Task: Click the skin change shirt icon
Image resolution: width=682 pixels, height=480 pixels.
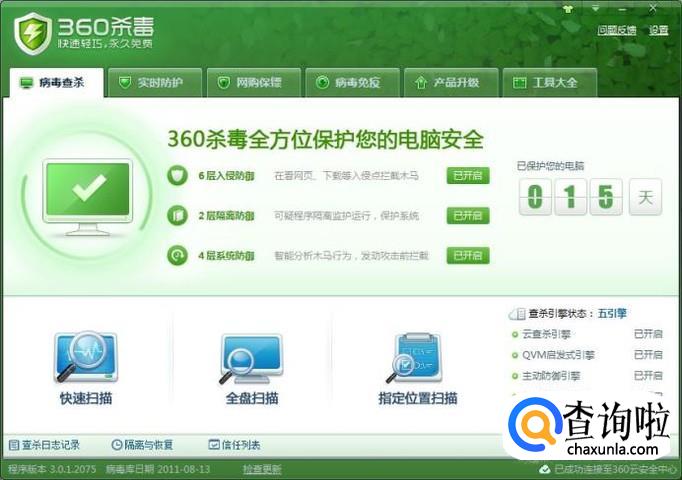Action: [x=568, y=9]
